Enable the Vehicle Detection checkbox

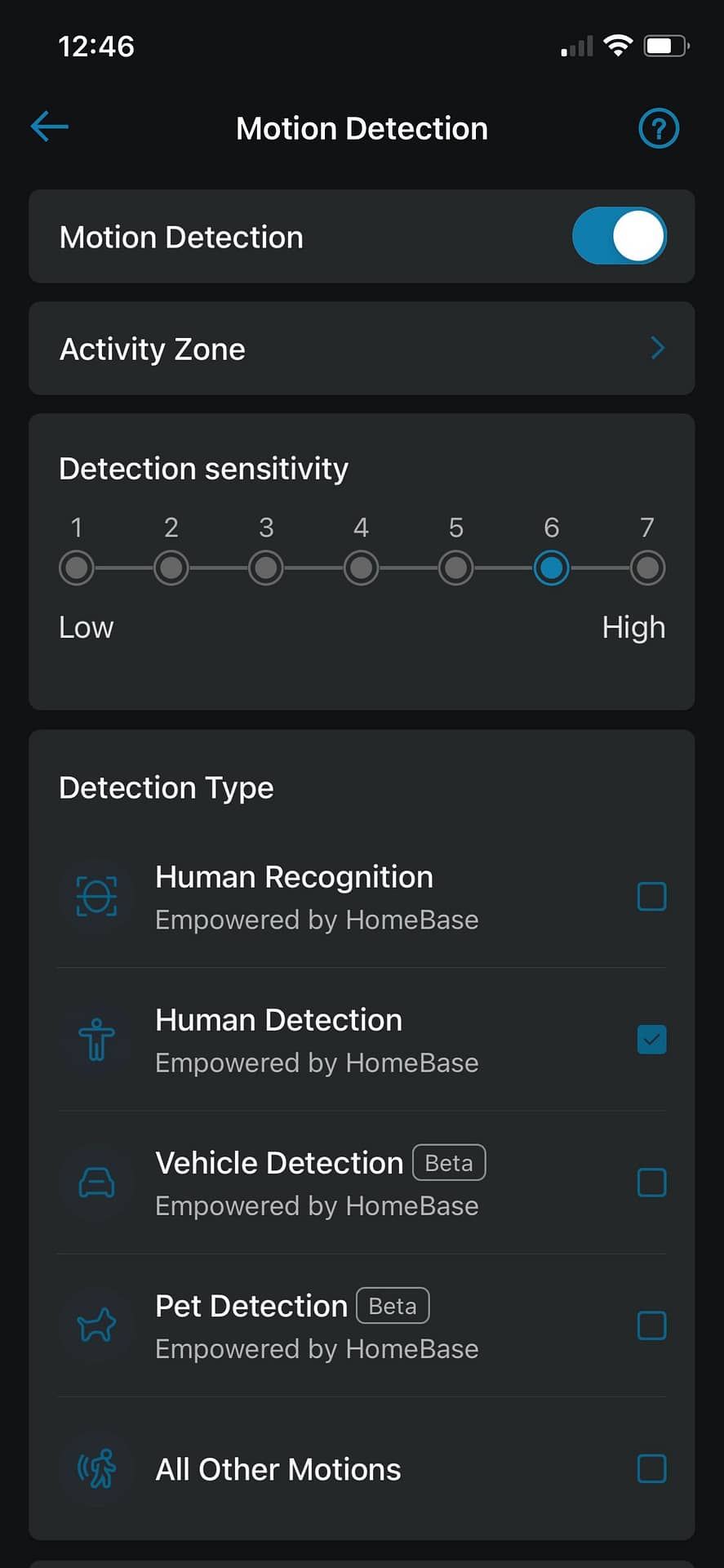pos(651,1183)
